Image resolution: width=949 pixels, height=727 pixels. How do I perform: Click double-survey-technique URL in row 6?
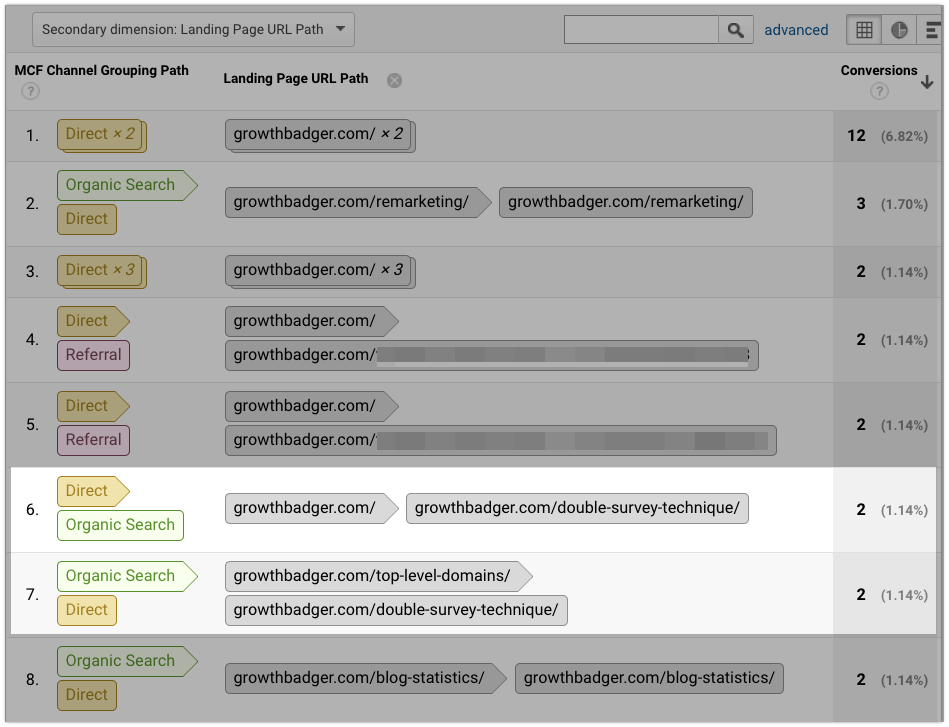(577, 508)
